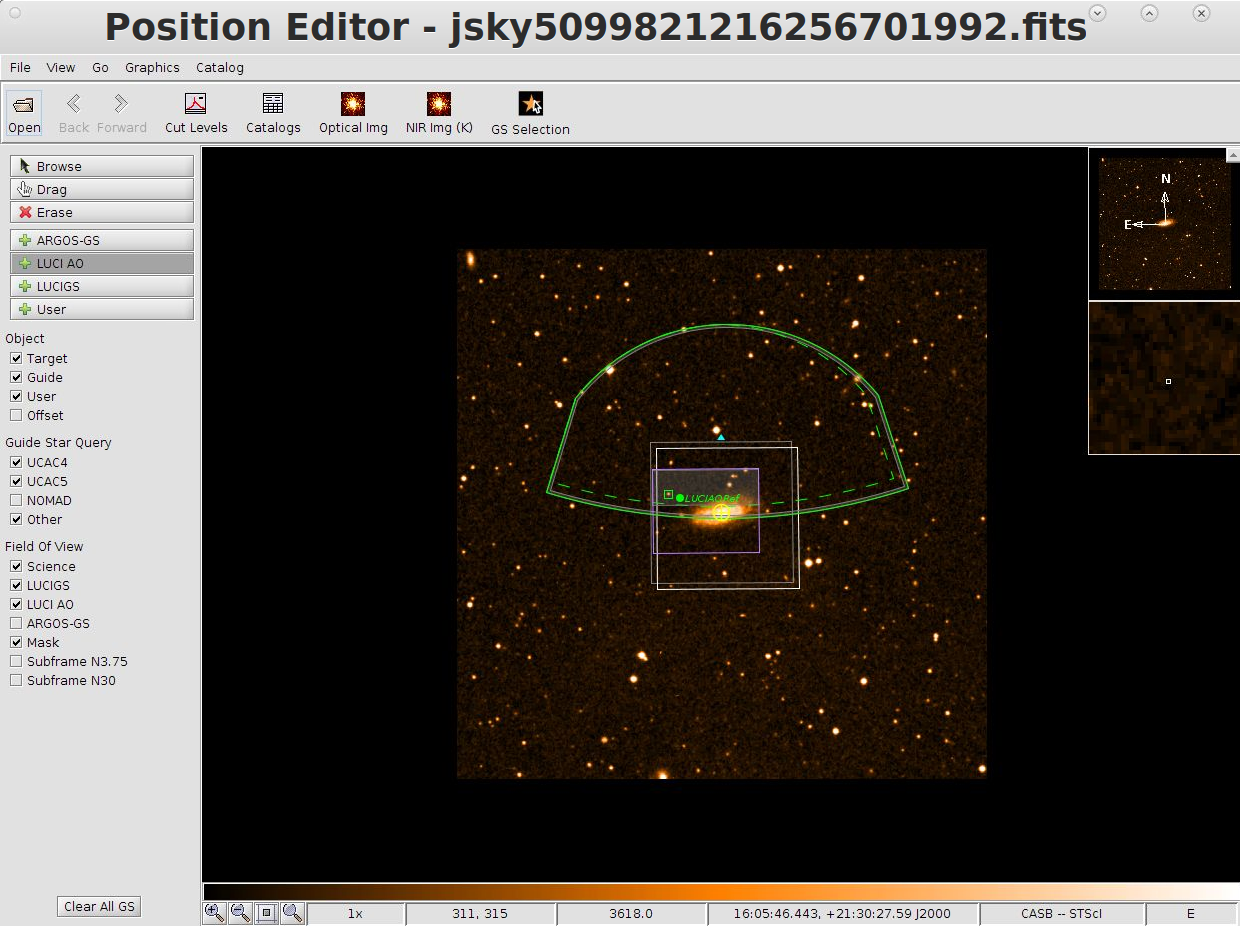Add a User position
The image size is (1240, 926).
coord(102,309)
